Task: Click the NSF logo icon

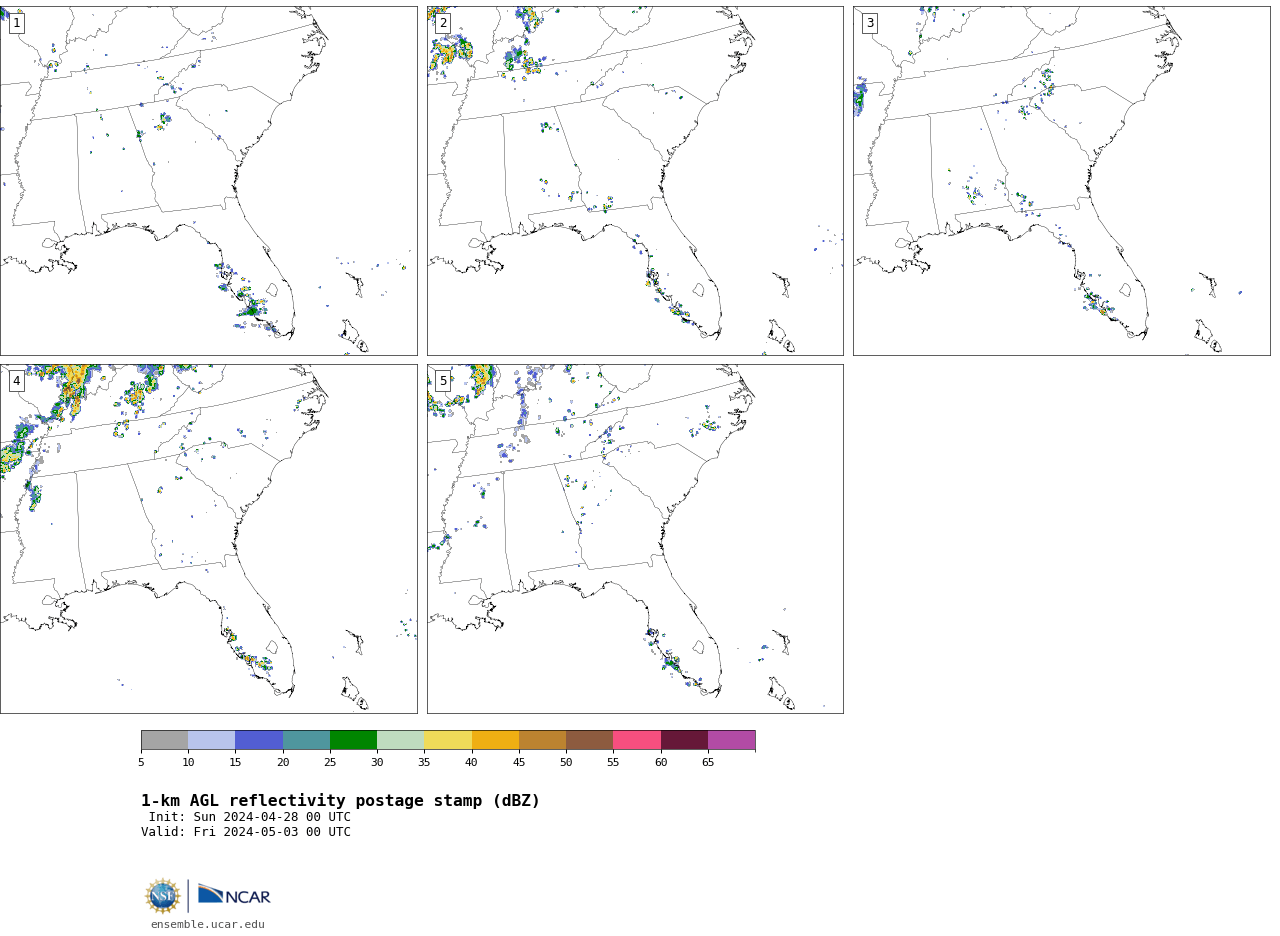Action: tap(163, 896)
